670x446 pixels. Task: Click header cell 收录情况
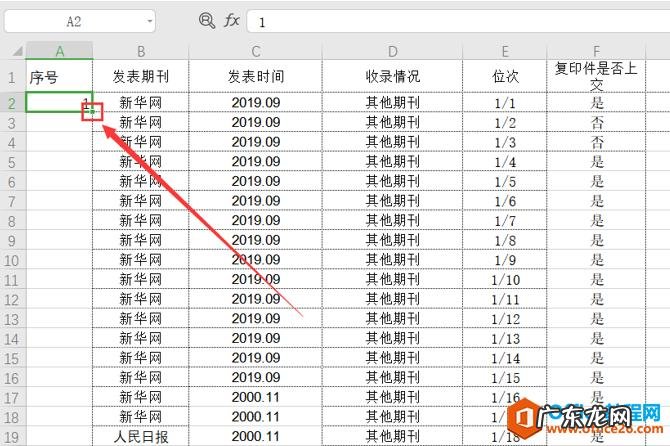pos(392,77)
